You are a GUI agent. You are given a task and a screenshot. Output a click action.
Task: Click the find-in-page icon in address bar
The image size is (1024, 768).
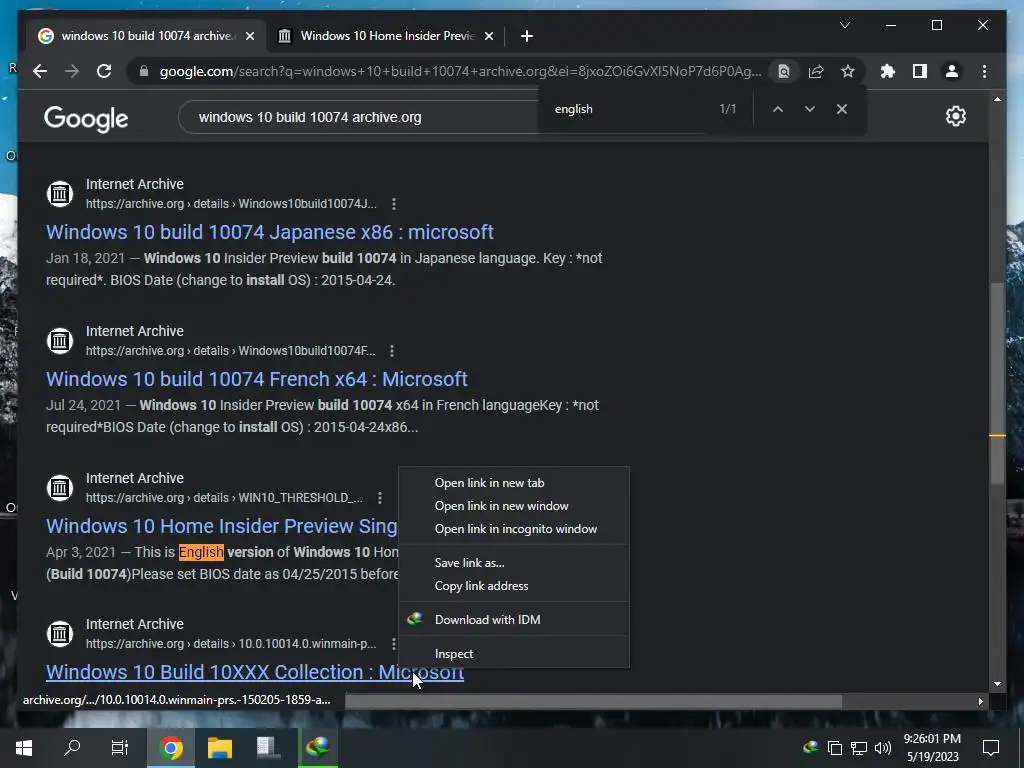(784, 71)
